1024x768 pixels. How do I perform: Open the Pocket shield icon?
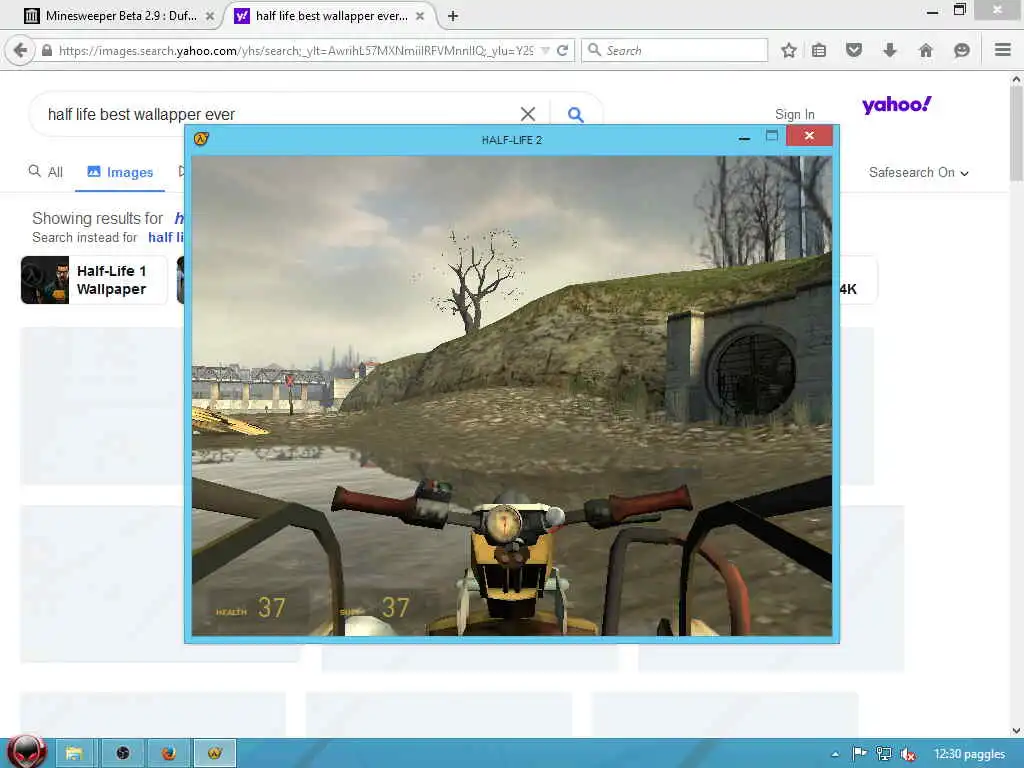point(854,50)
